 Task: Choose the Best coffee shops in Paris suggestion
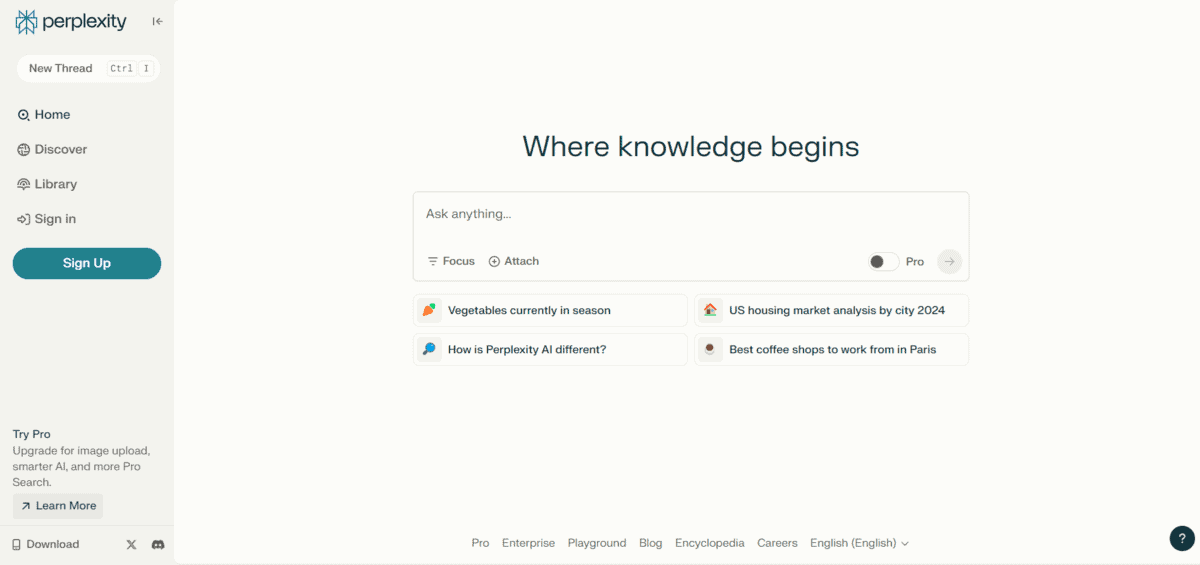831,350
